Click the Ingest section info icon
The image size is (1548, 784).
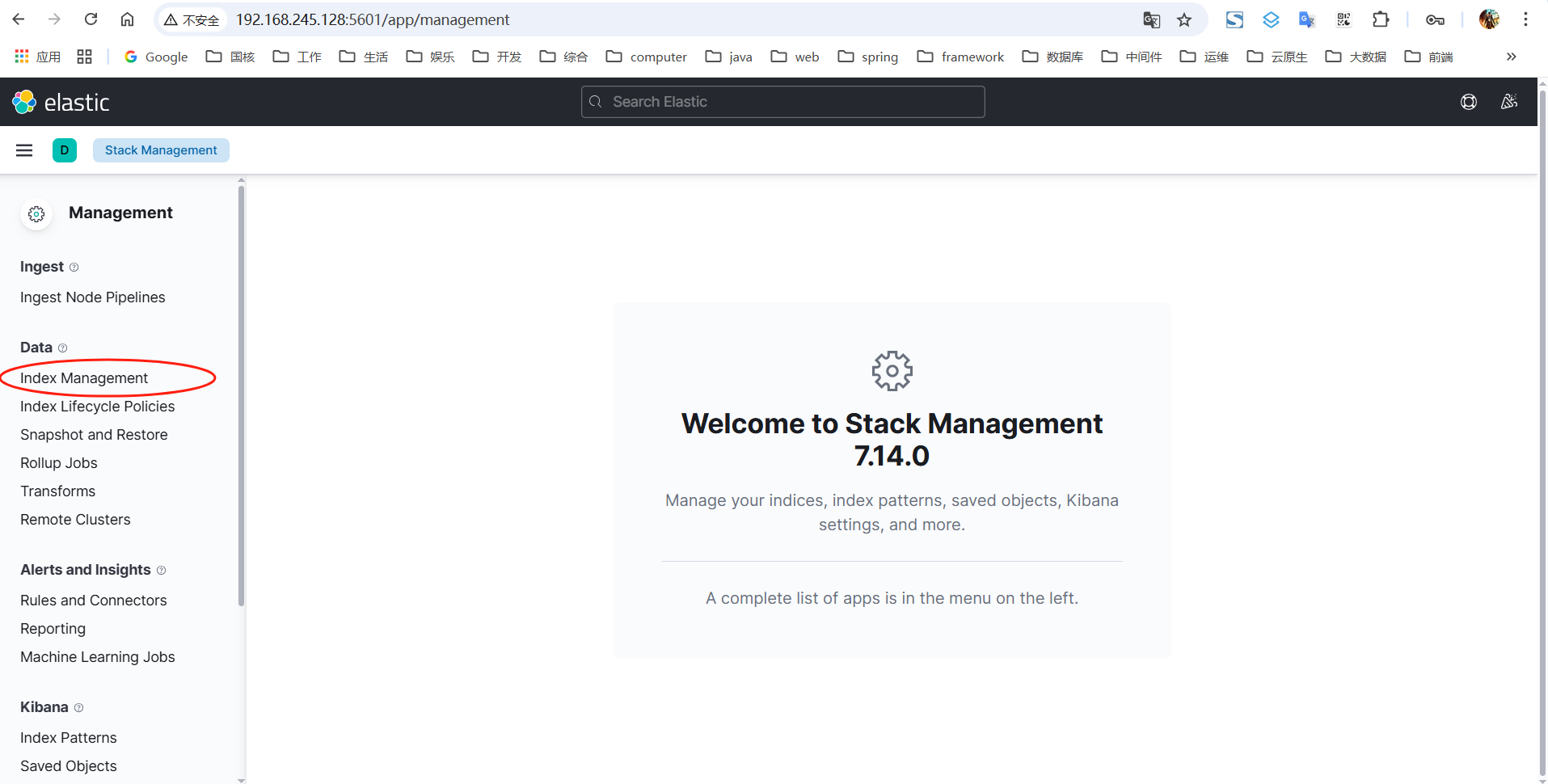click(74, 268)
